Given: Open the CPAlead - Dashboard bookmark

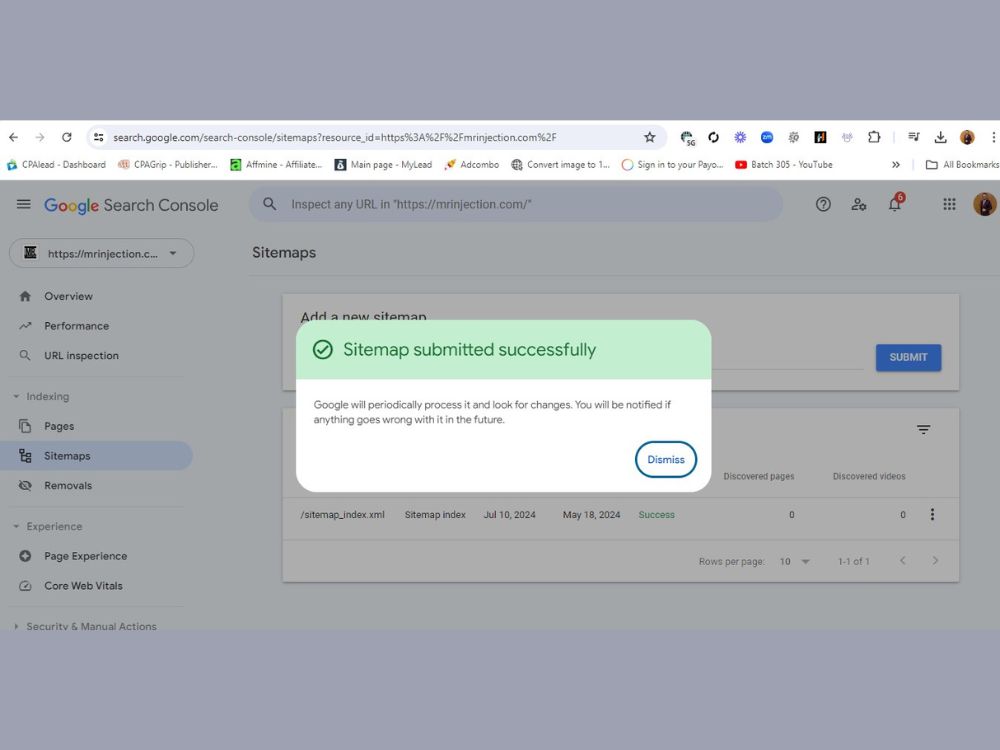Looking at the screenshot, I should click(x=56, y=165).
